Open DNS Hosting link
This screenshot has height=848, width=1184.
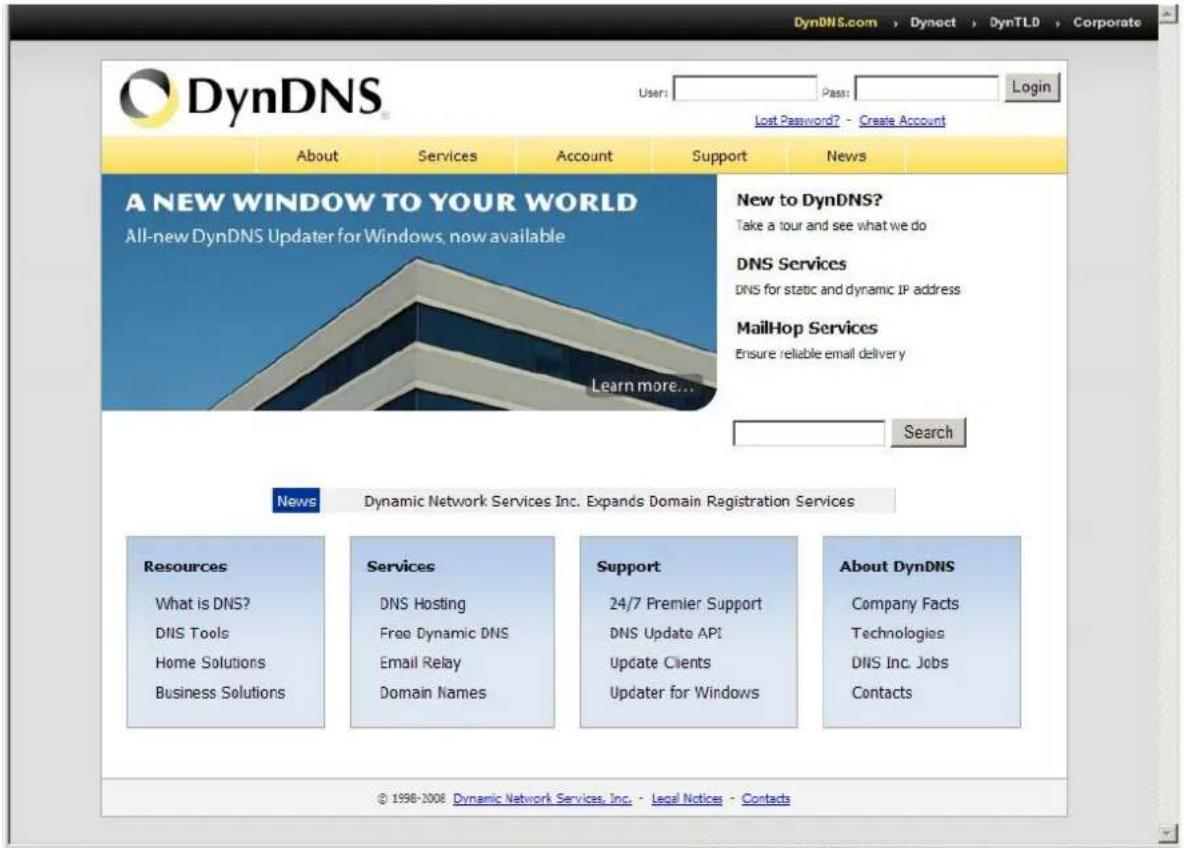pyautogui.click(x=422, y=603)
